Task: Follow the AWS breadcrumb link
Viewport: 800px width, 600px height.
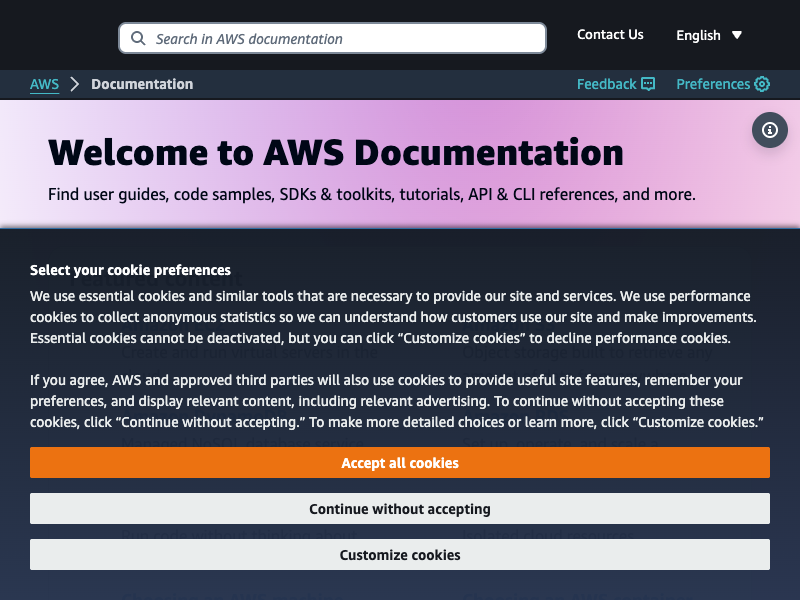Action: click(x=44, y=84)
